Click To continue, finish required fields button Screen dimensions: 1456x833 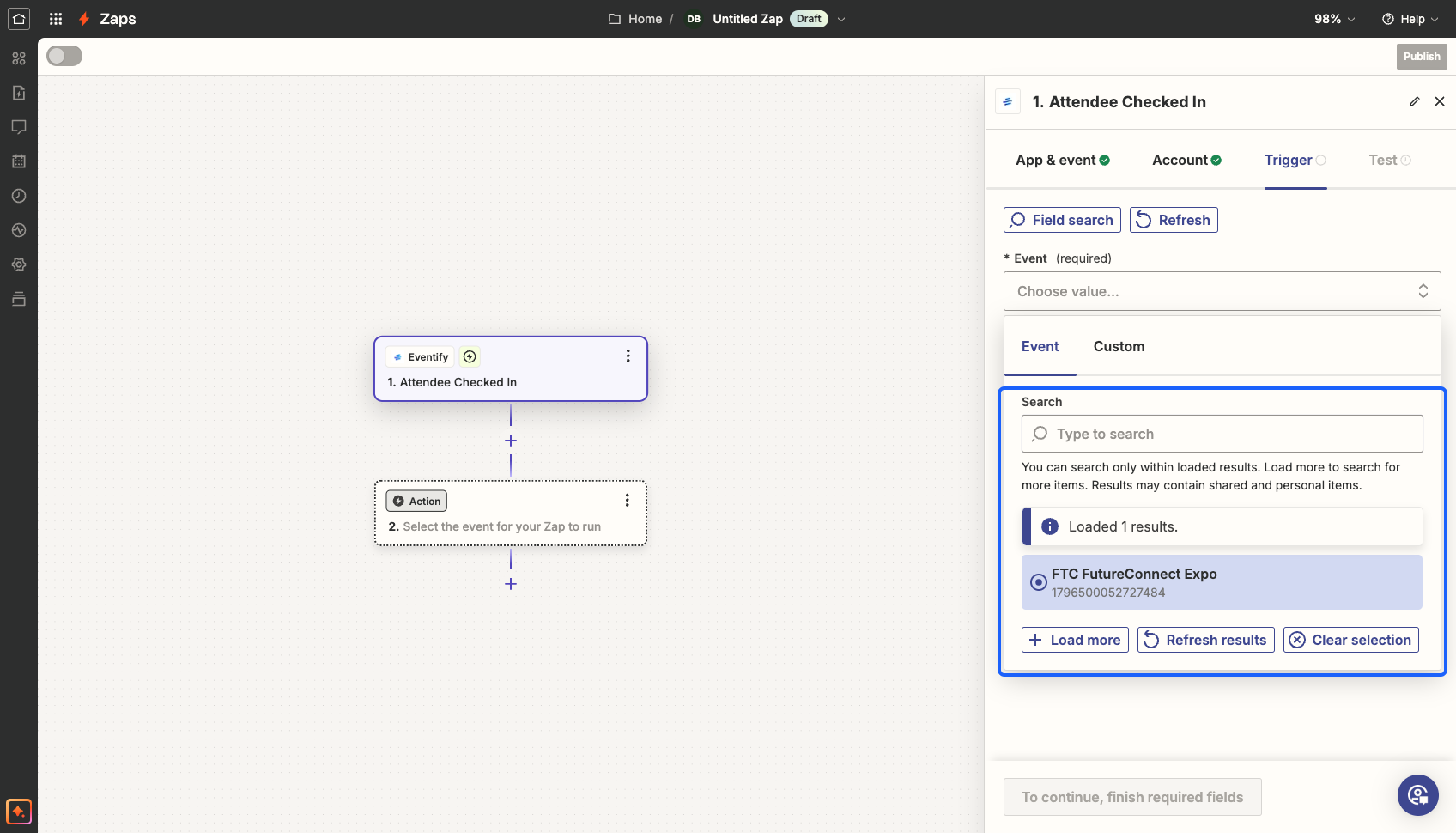(x=1132, y=797)
